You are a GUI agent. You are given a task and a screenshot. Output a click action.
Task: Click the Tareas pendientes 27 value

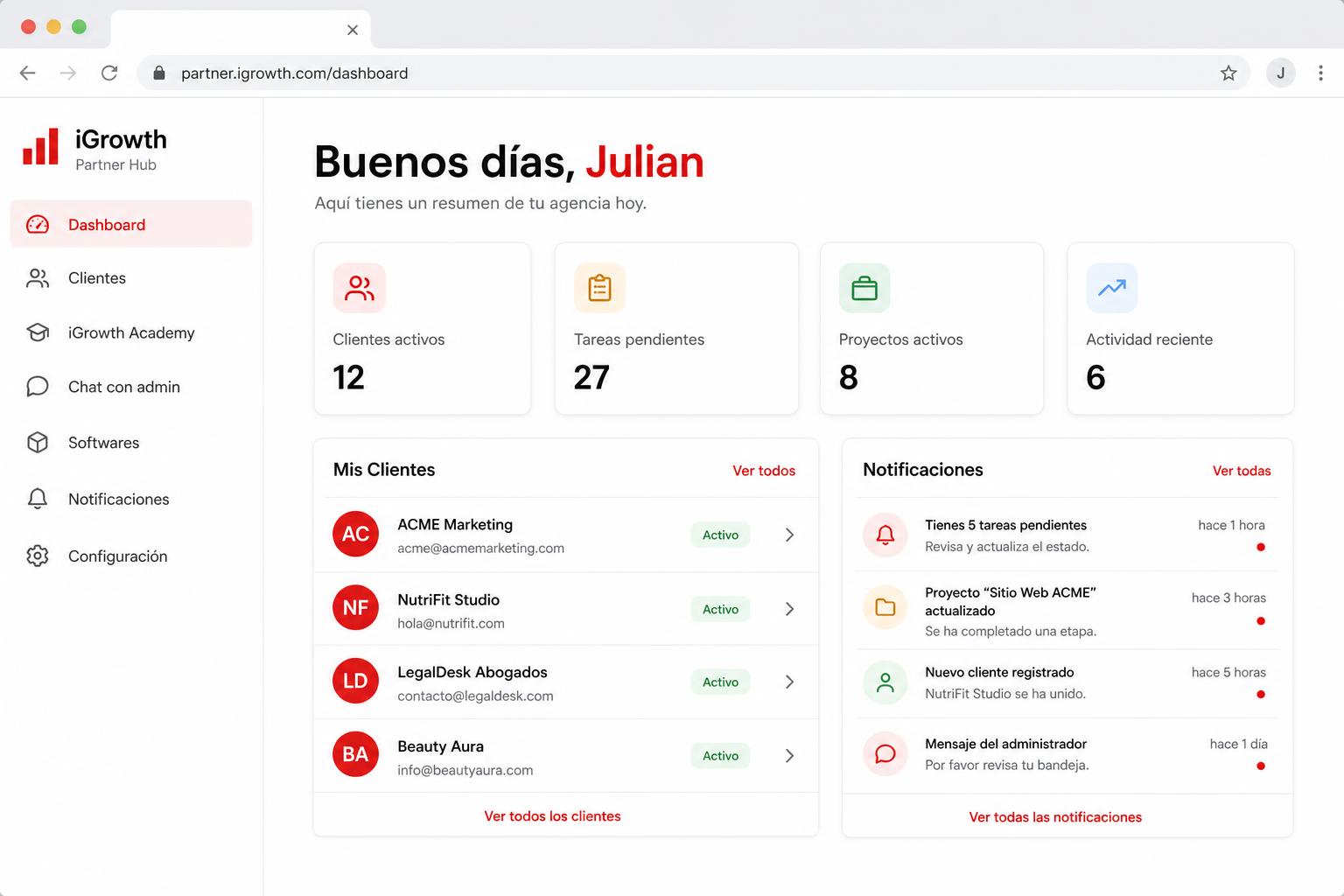click(591, 377)
